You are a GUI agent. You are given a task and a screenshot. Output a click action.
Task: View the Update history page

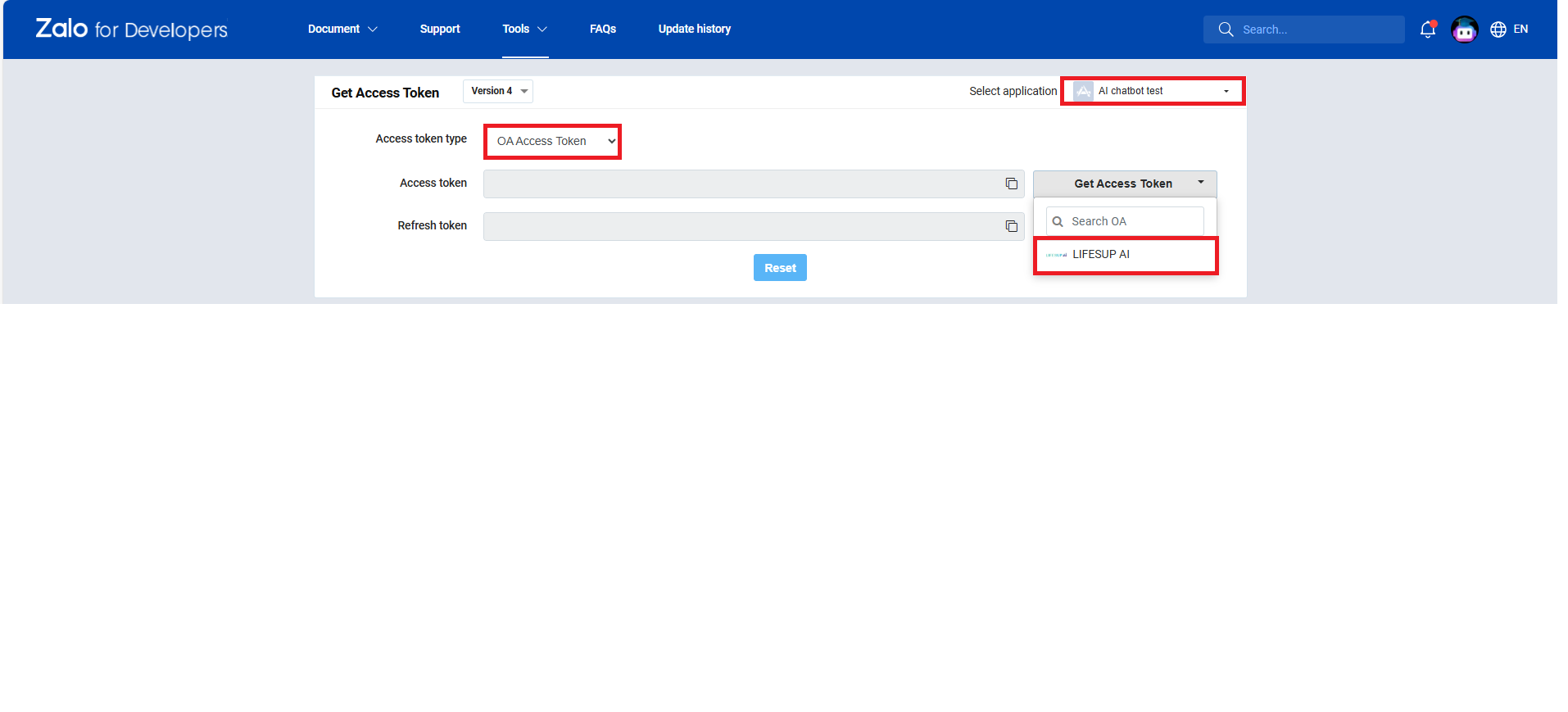pyautogui.click(x=694, y=29)
